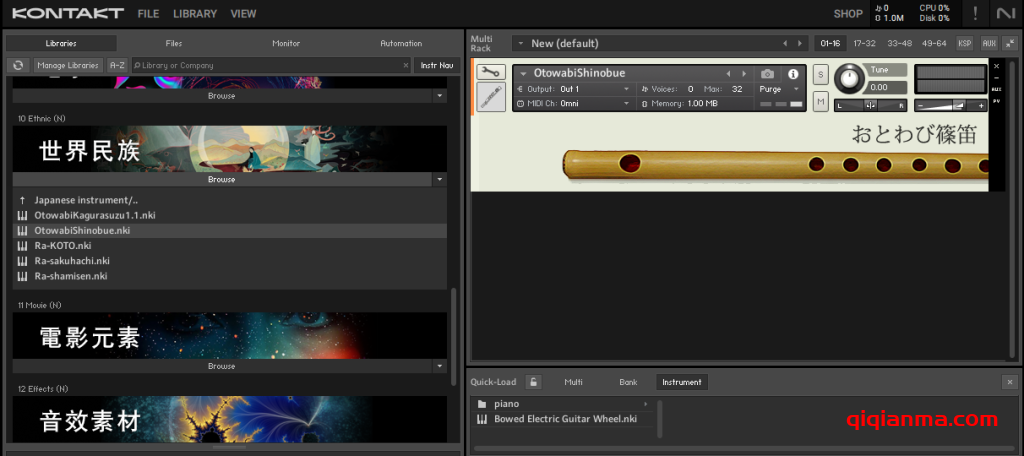Open the Ethnic library options dropdown arrow
Screen dimensions: 1024x456
coord(439,180)
